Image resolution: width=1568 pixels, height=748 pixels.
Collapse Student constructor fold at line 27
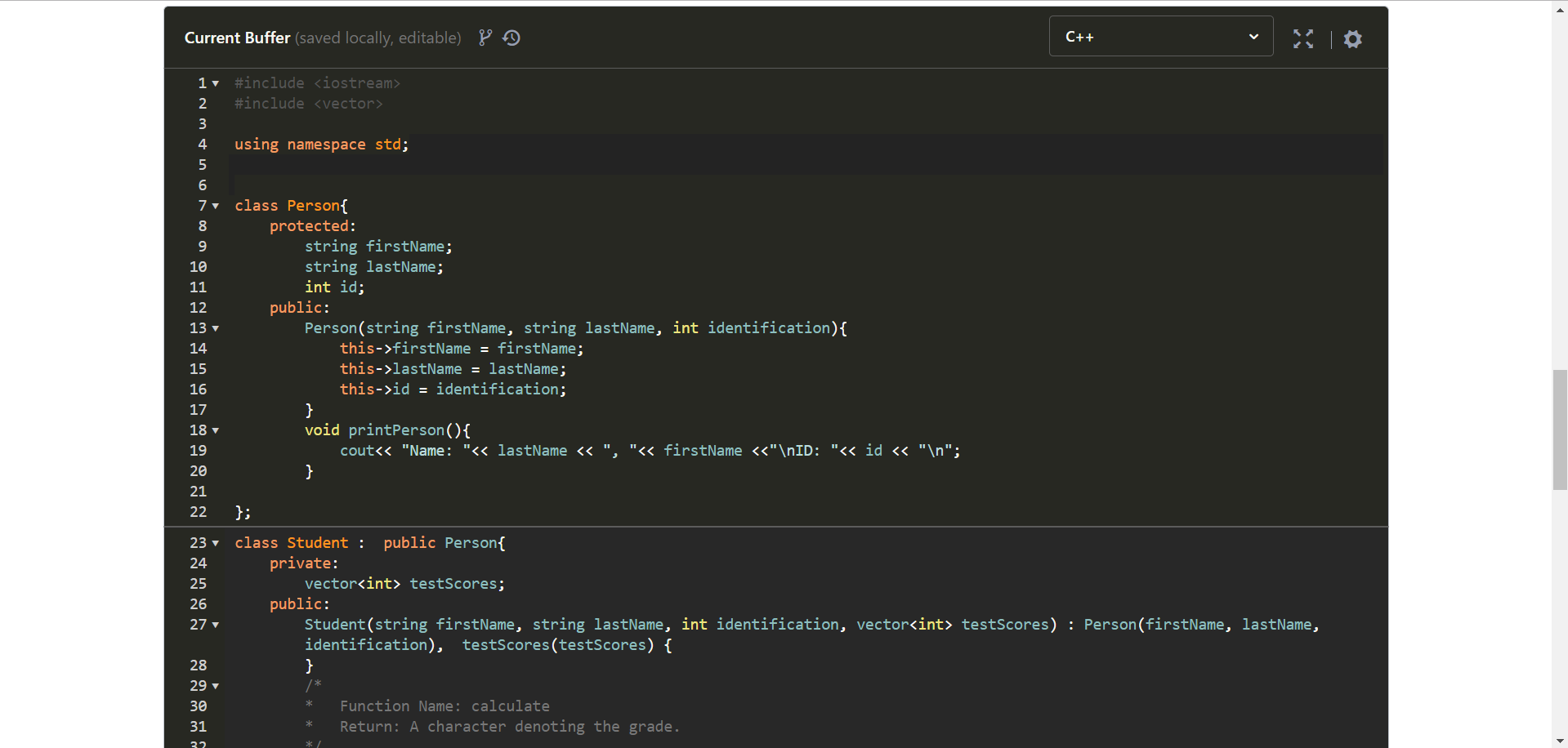pos(216,625)
